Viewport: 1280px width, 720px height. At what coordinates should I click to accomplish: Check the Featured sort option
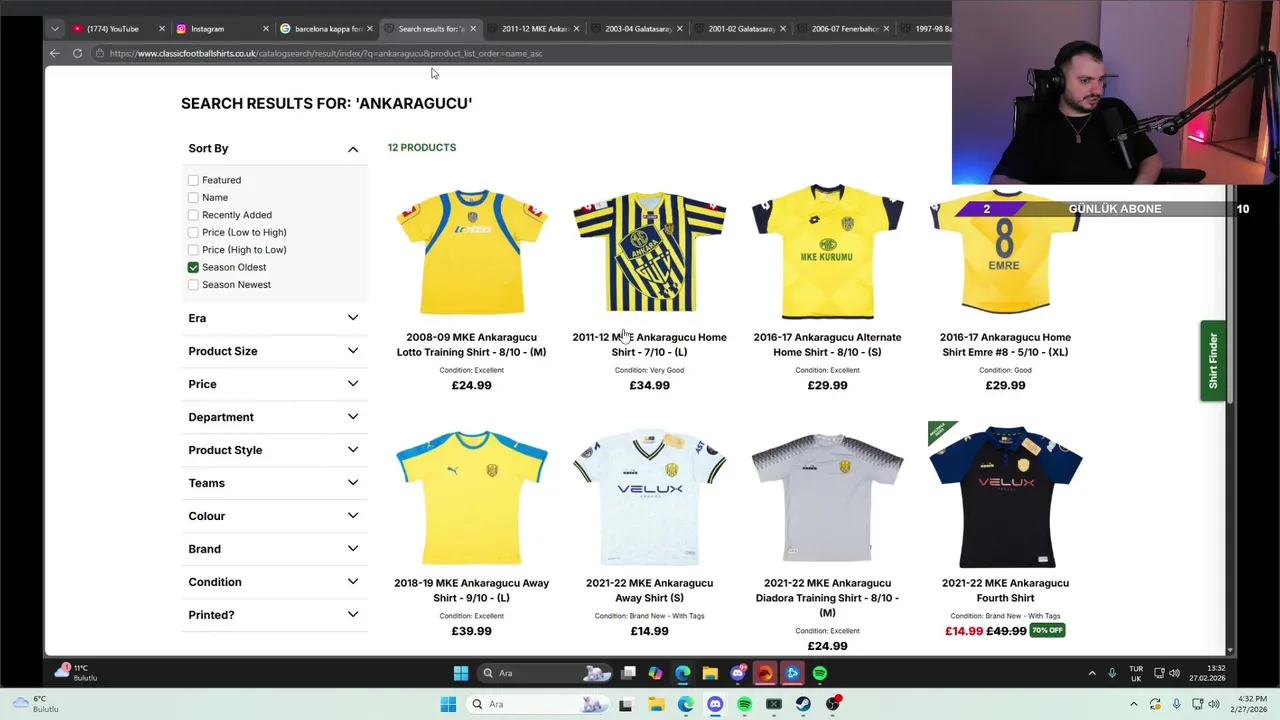click(x=193, y=180)
